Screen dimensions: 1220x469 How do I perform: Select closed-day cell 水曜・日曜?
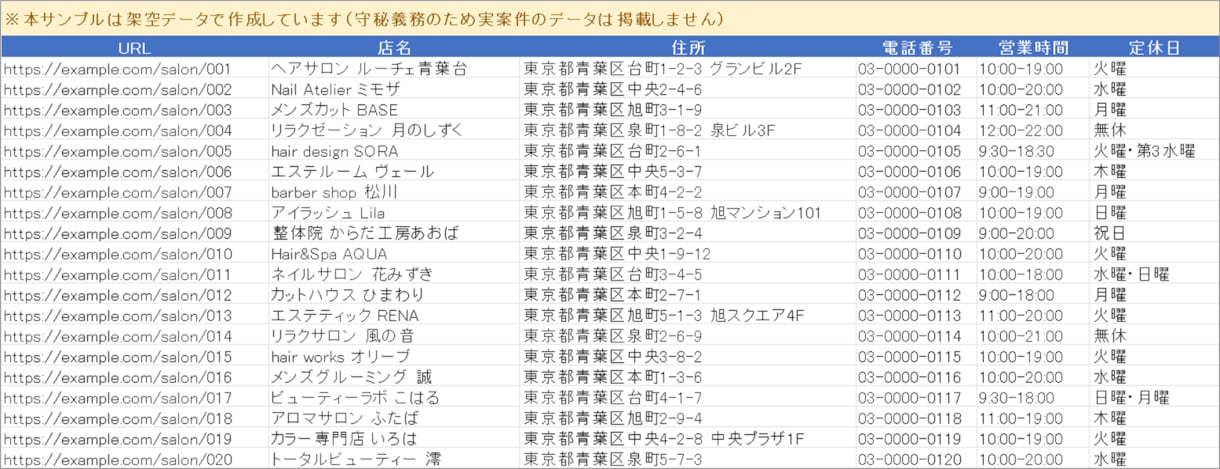click(1154, 274)
